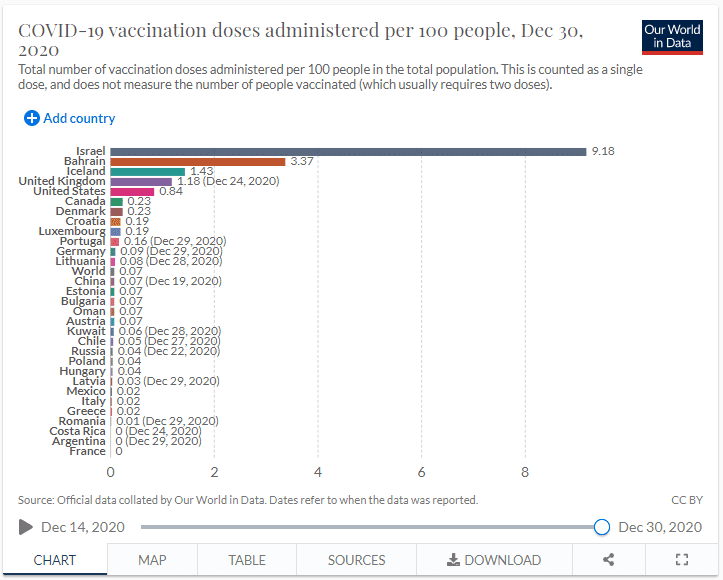Click the Add country link text
The height and width of the screenshot is (580, 723).
click(x=79, y=118)
